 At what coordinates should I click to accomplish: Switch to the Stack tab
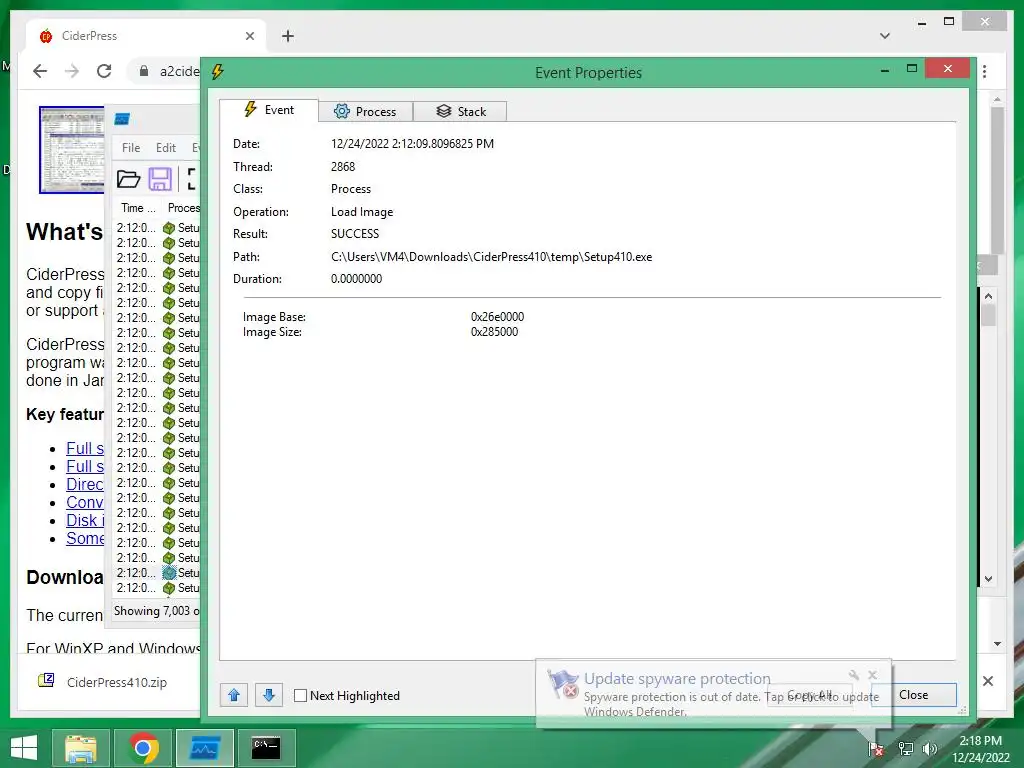coord(460,112)
